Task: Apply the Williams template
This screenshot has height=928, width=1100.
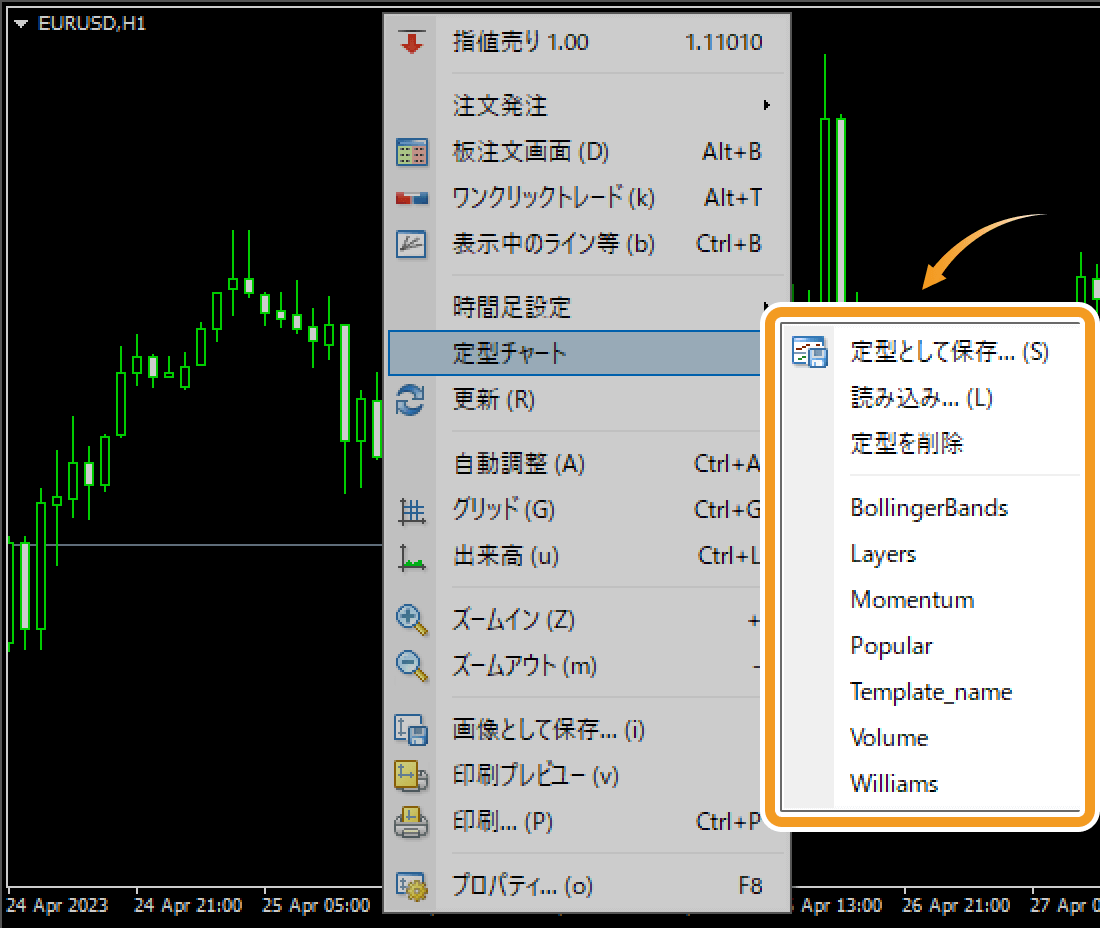Action: click(x=932, y=784)
